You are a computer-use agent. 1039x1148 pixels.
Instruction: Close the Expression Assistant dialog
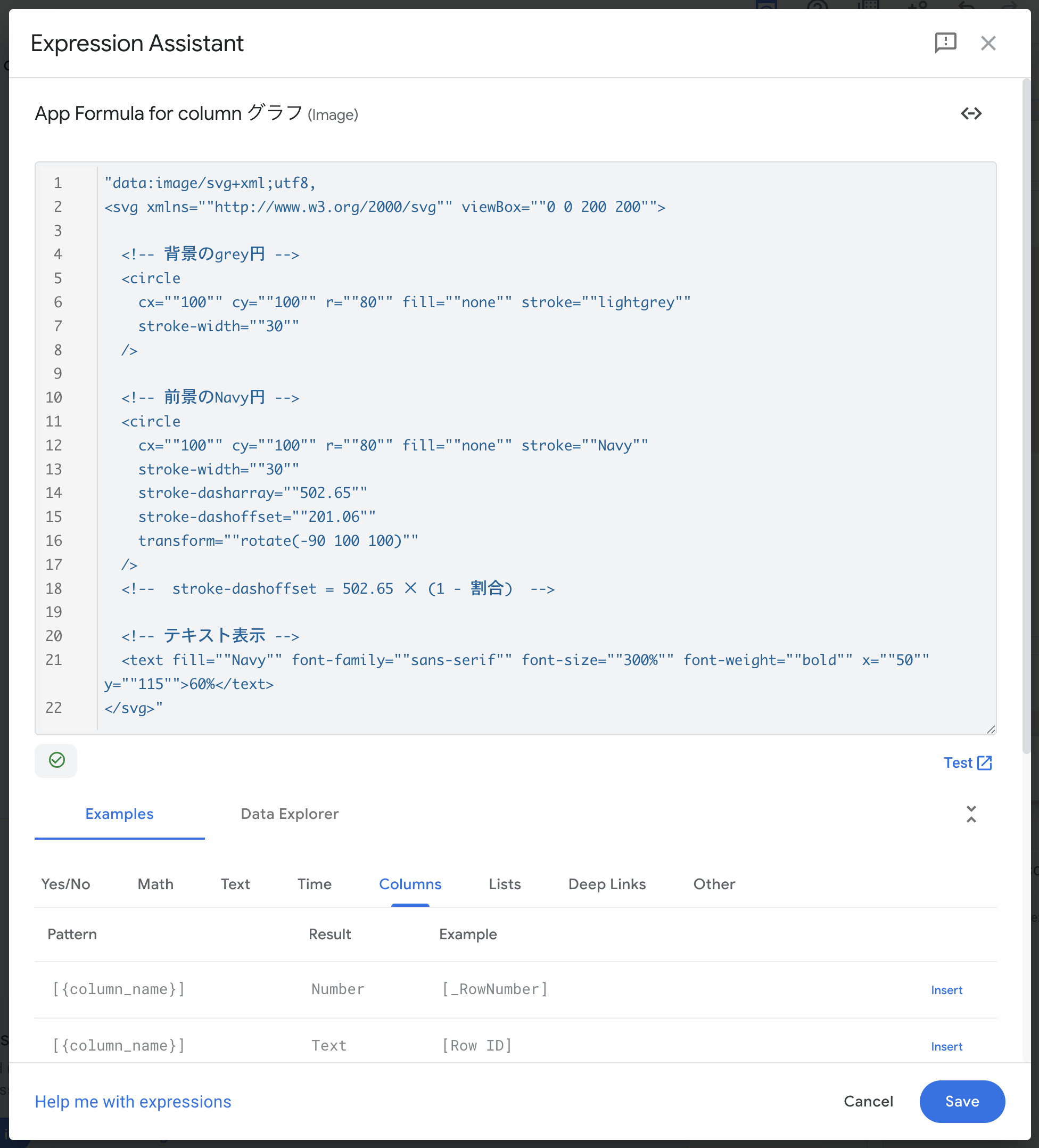(988, 43)
